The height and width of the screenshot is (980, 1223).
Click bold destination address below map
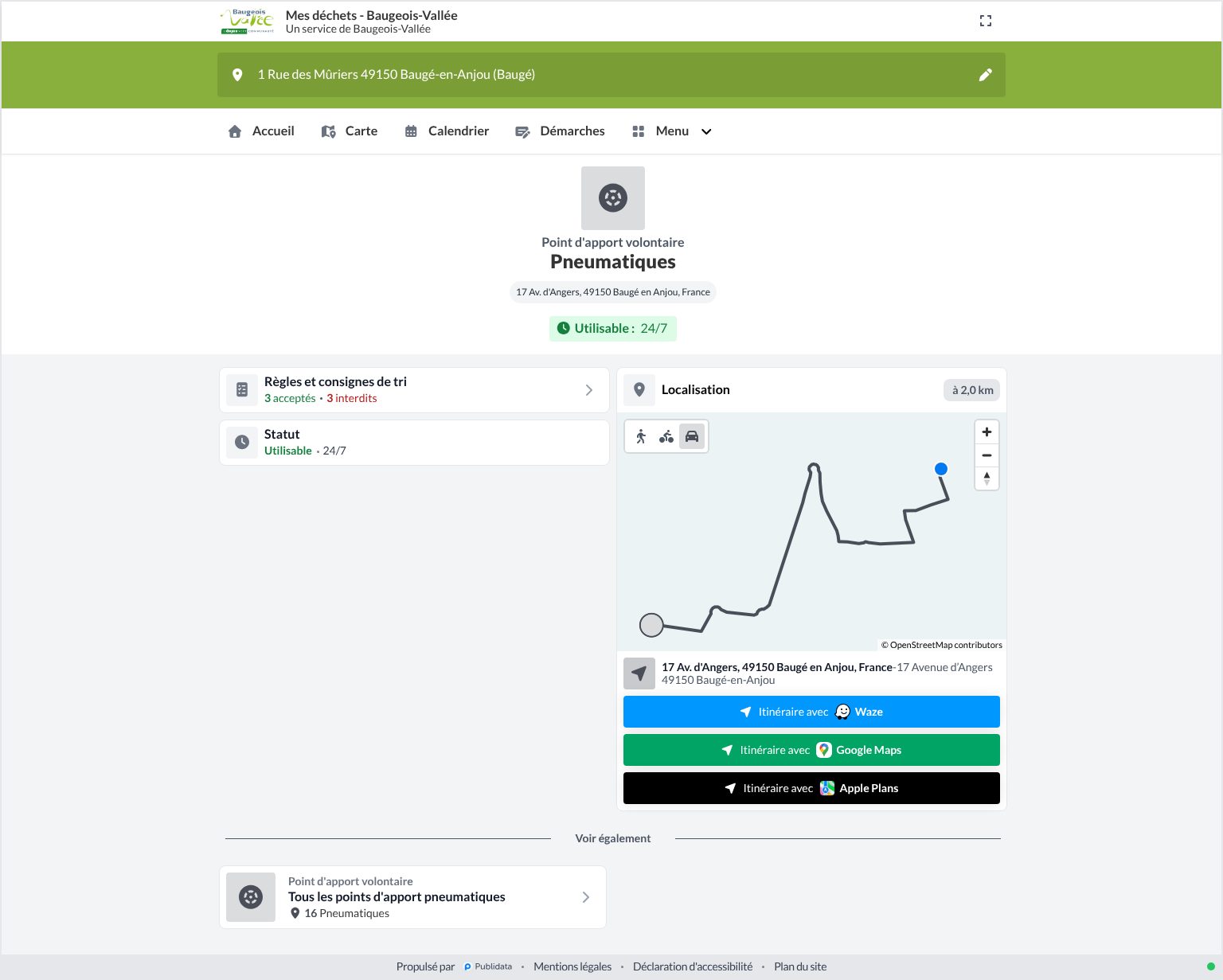(777, 667)
